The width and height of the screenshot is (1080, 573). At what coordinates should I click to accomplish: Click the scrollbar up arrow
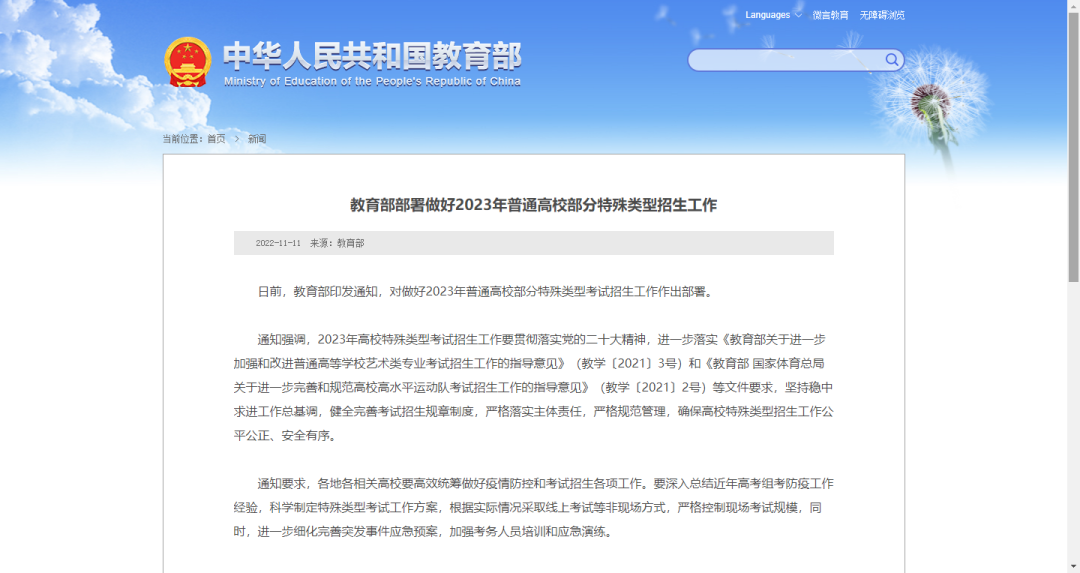[1073, 6]
